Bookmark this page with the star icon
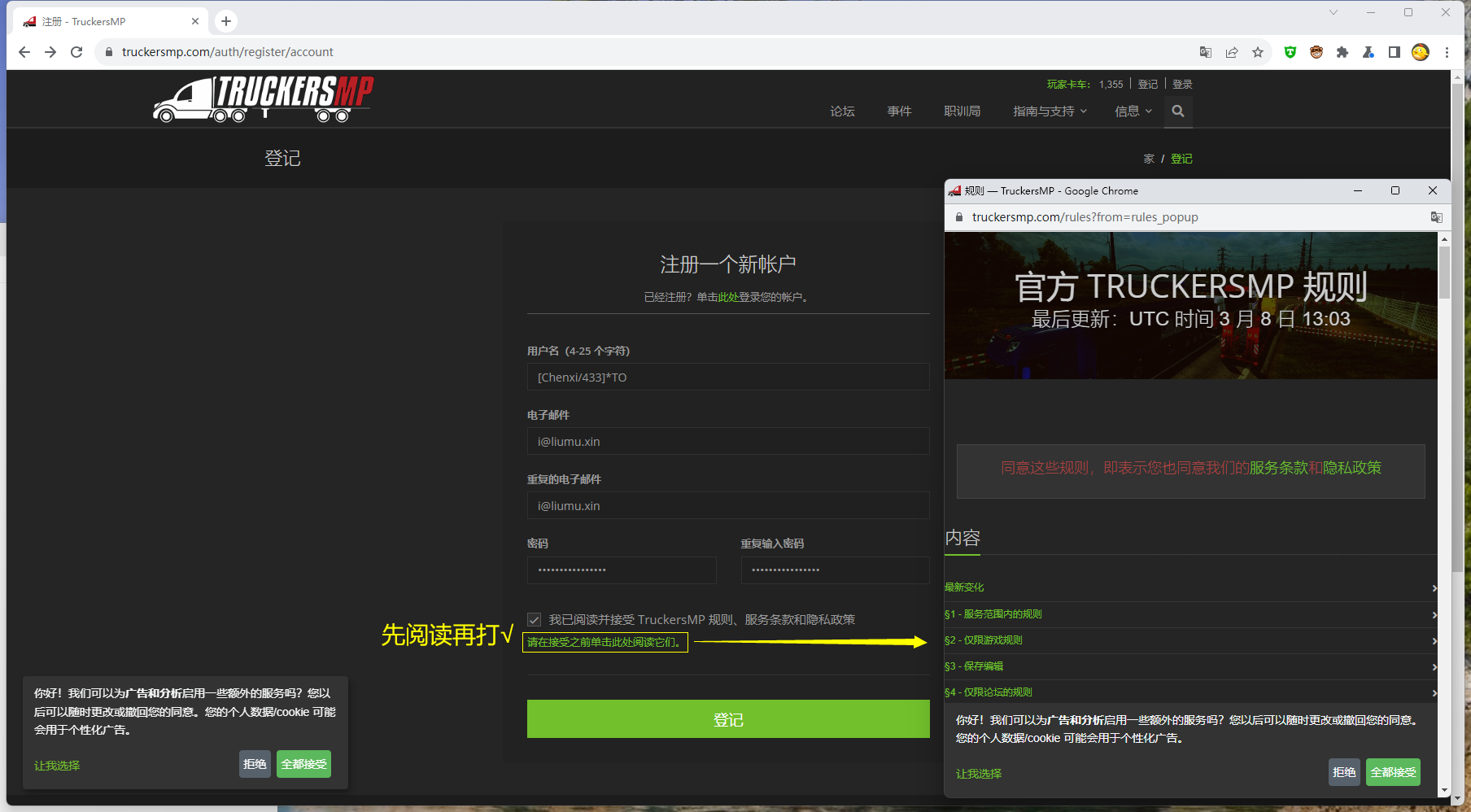This screenshot has height=812, width=1471. pyautogui.click(x=1258, y=52)
